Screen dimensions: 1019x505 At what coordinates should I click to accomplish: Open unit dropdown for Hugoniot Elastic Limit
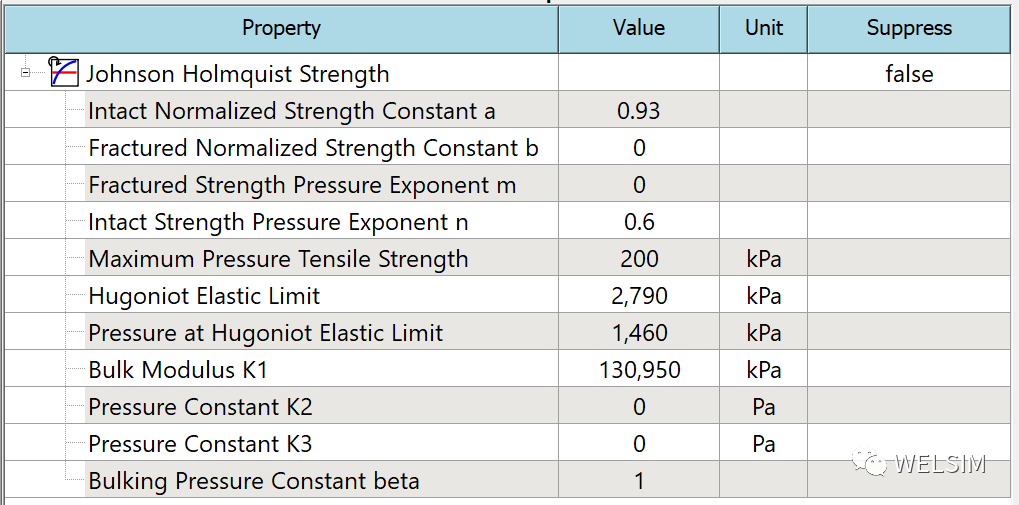[764, 296]
